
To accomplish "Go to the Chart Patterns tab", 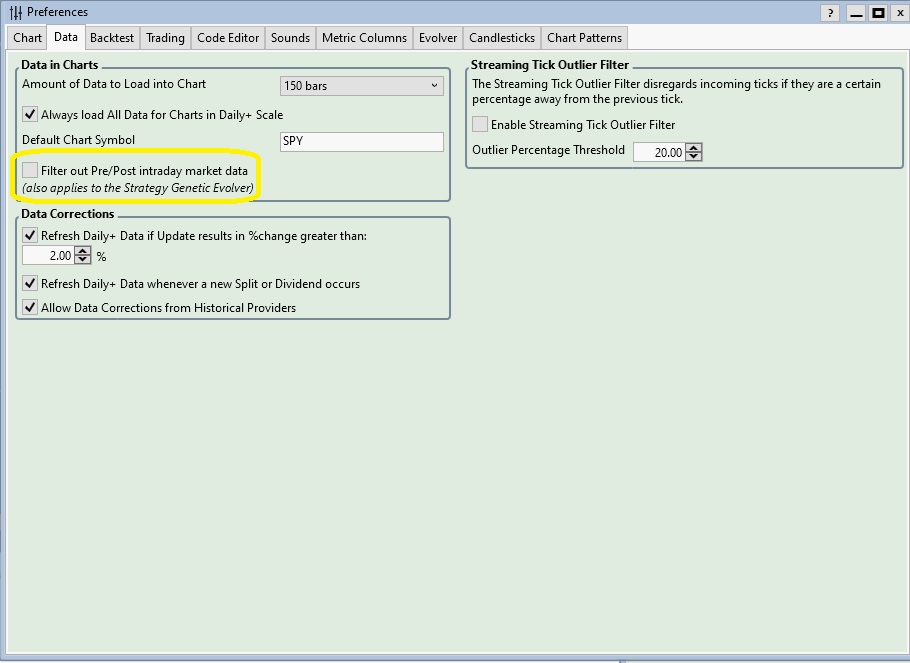I will pyautogui.click(x=584, y=38).
